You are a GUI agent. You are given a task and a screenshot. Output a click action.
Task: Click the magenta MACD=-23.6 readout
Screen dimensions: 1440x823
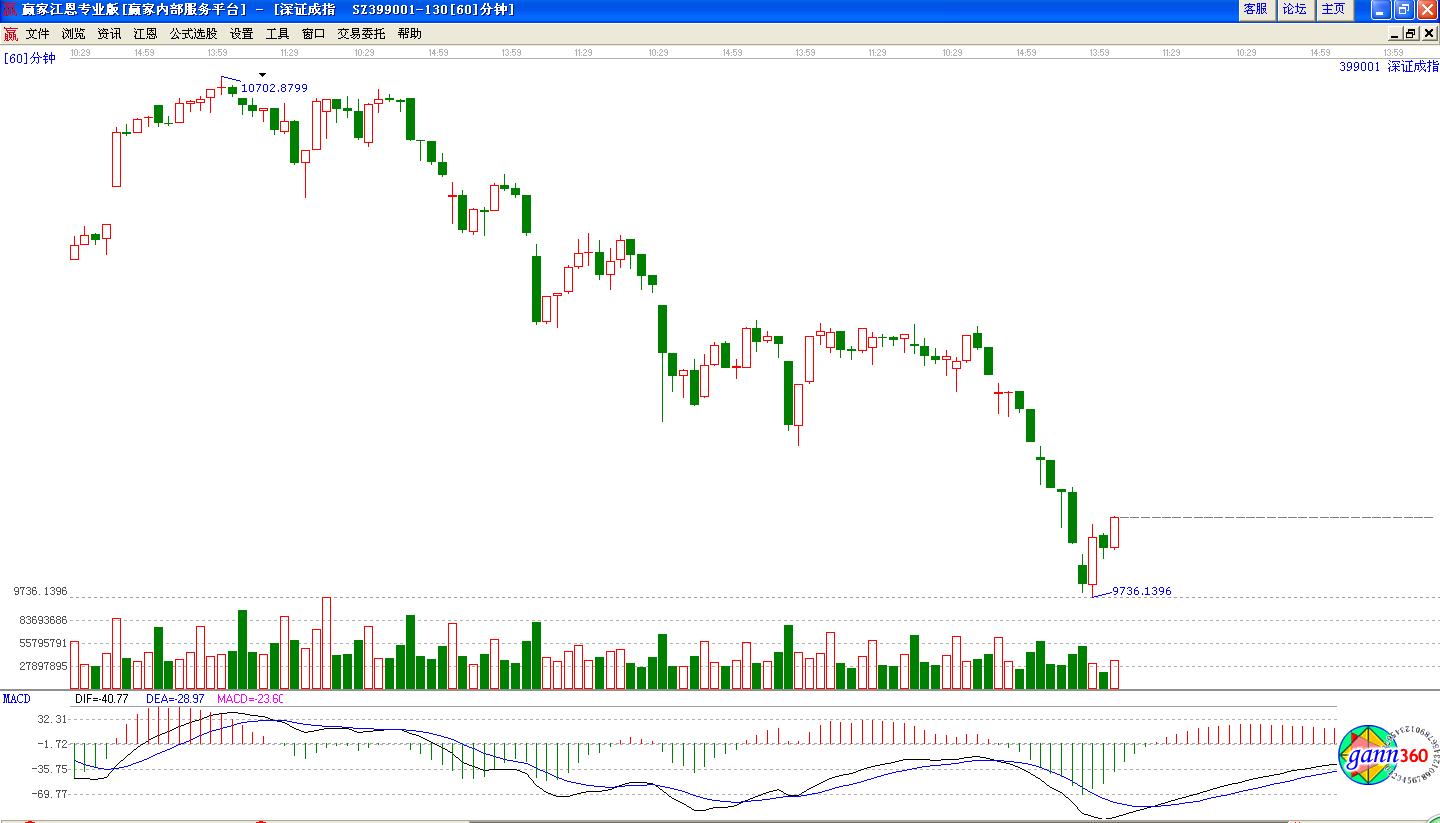click(x=251, y=698)
